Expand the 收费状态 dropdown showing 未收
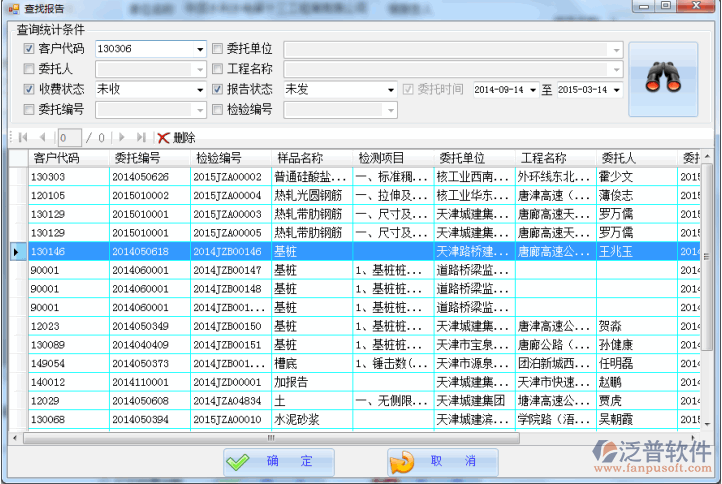 [200, 89]
